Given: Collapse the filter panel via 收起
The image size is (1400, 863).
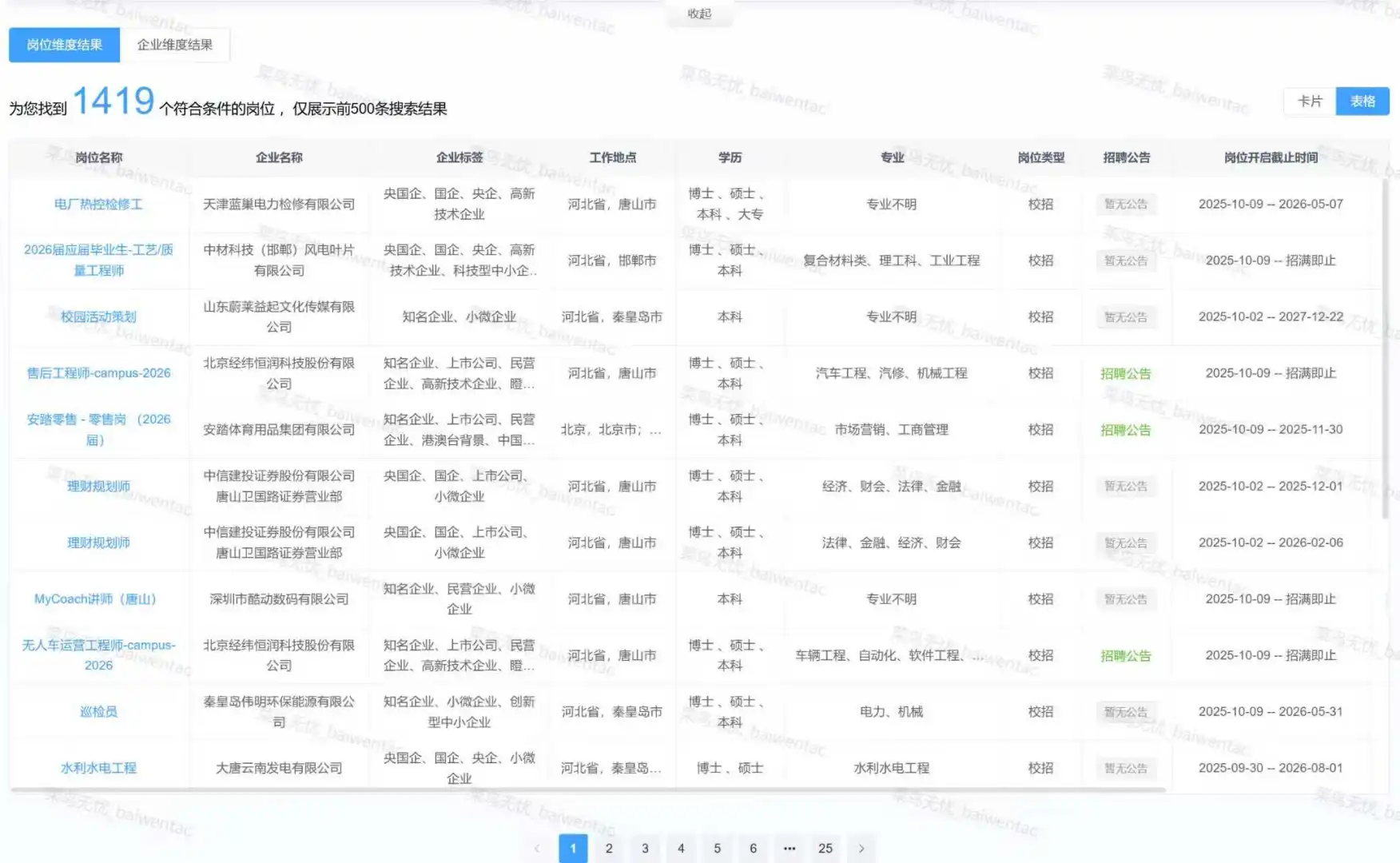Looking at the screenshot, I should (x=698, y=14).
